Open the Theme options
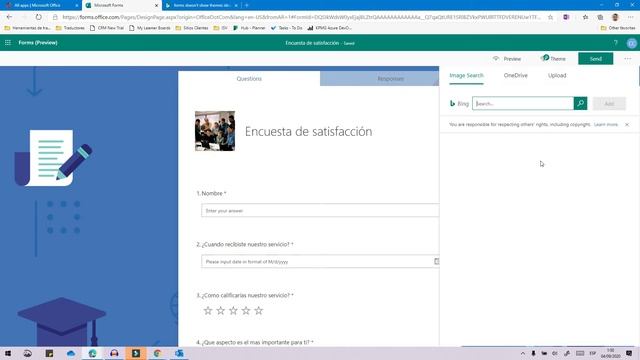 point(553,59)
